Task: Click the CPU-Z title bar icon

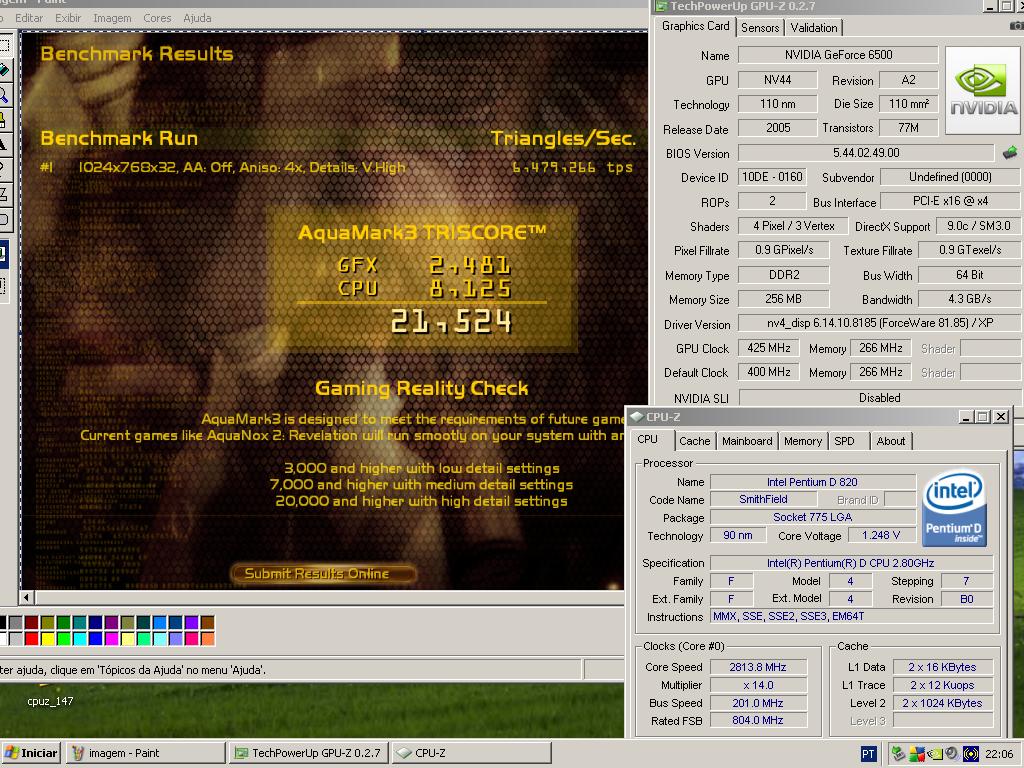Action: 637,417
